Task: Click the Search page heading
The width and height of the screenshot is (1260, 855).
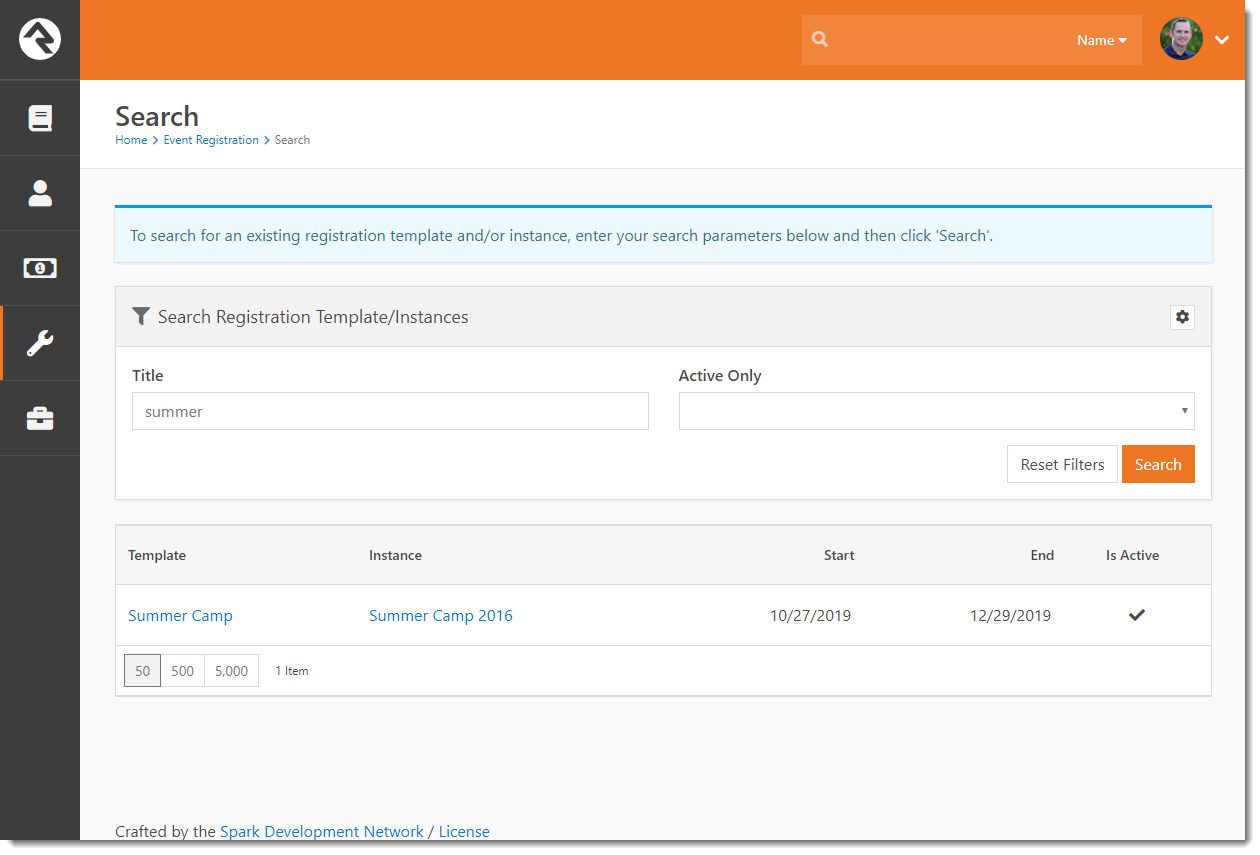Action: pos(157,116)
